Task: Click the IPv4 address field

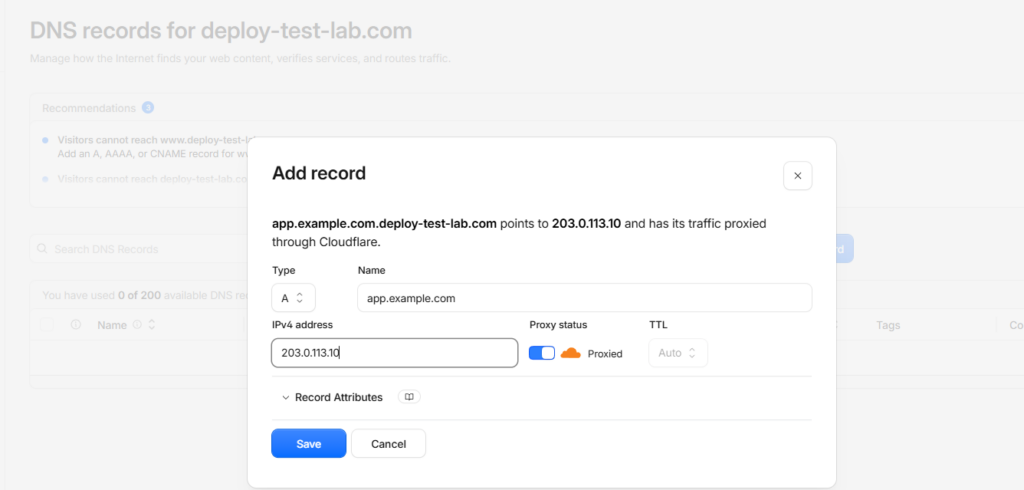Action: click(x=394, y=353)
